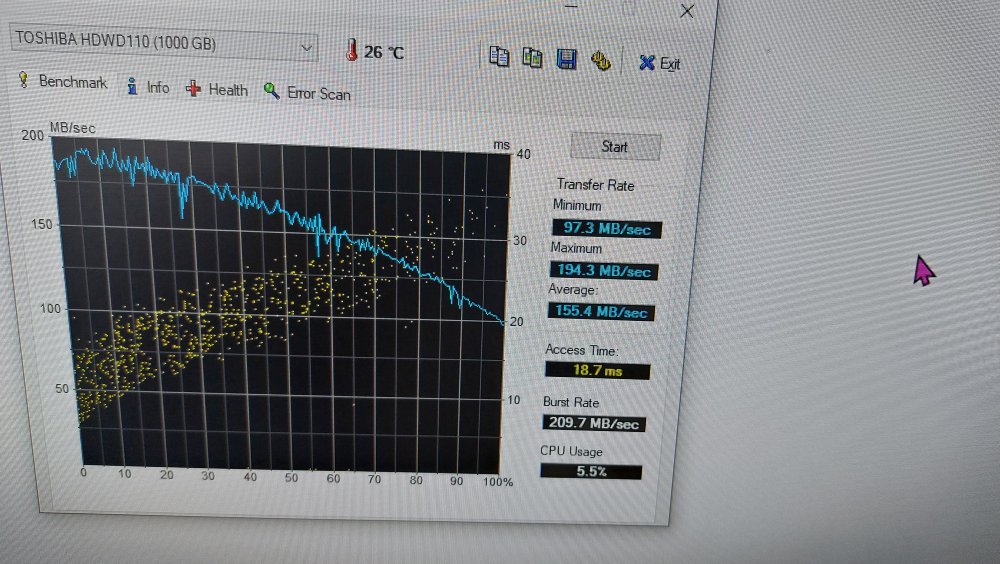Close the window with X button

click(687, 11)
